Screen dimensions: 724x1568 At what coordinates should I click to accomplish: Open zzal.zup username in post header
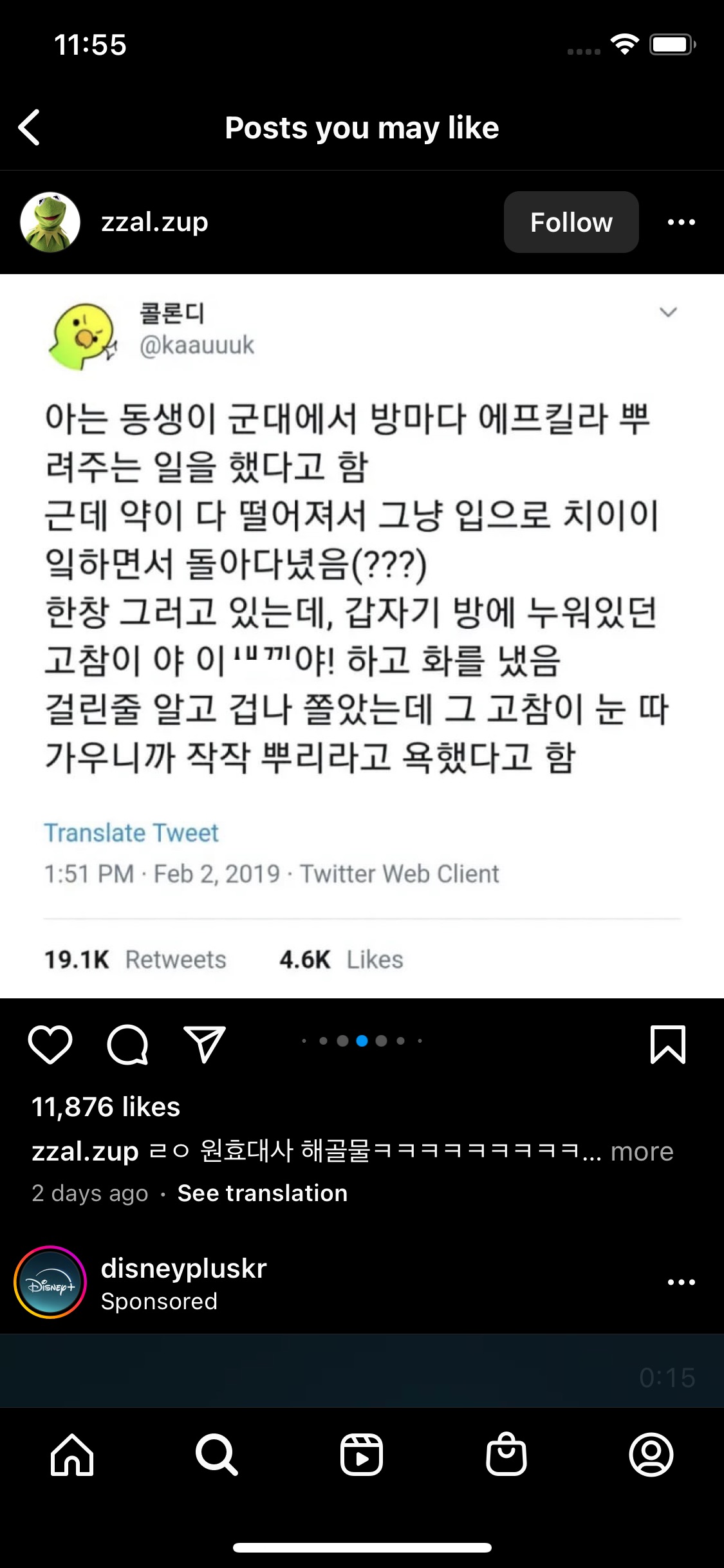pos(154,222)
